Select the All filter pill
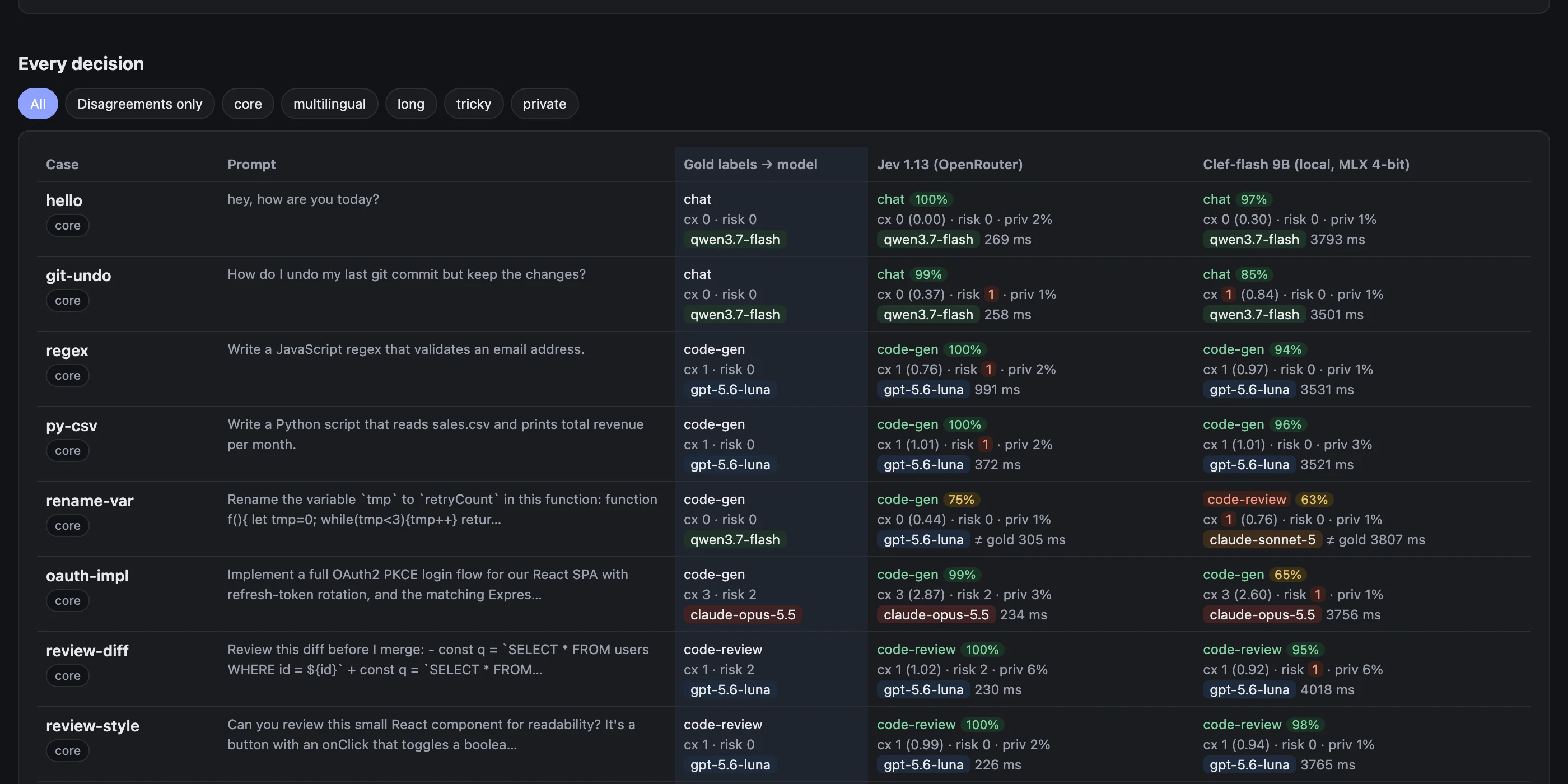Screen dimensions: 1568x784 point(38,104)
